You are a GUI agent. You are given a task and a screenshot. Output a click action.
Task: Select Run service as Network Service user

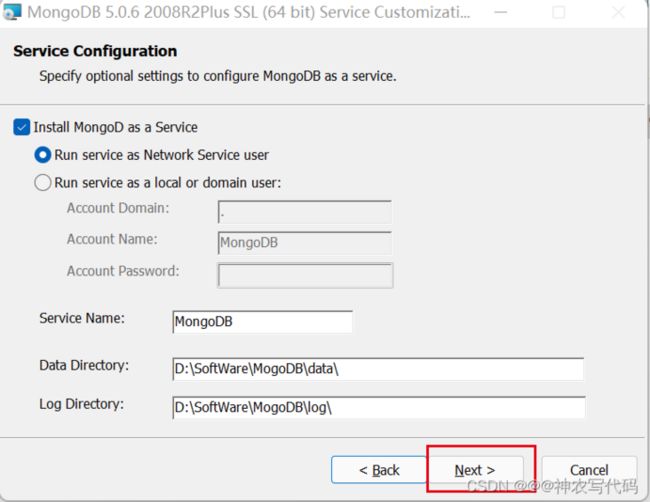click(x=43, y=155)
